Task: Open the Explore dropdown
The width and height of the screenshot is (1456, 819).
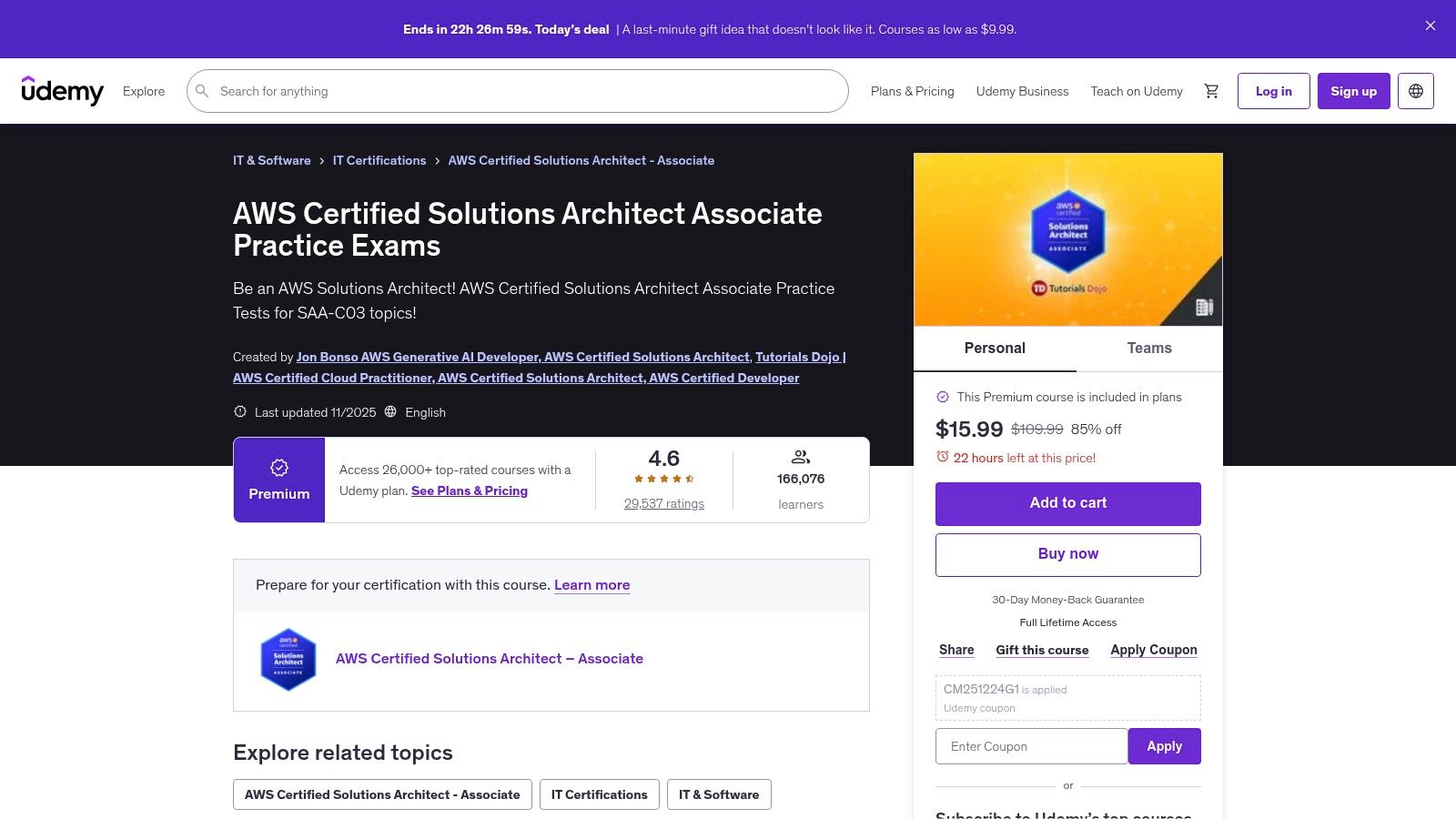Action: [143, 91]
